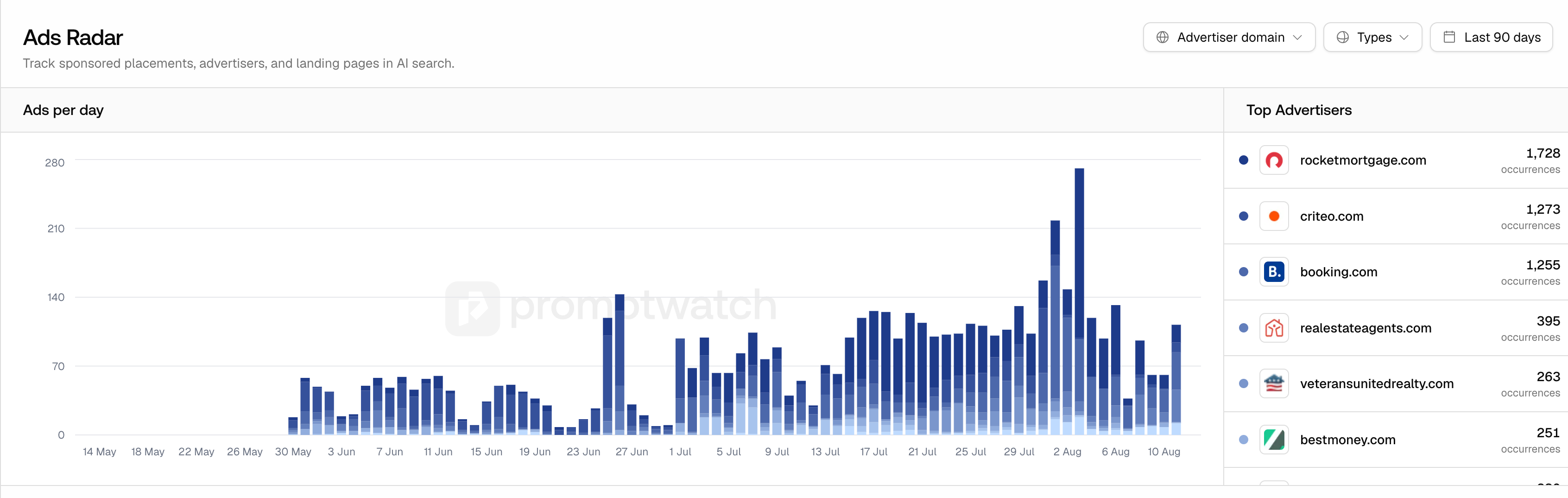
Task: Click the legend color dot for realestateagents.com
Action: point(1243,328)
